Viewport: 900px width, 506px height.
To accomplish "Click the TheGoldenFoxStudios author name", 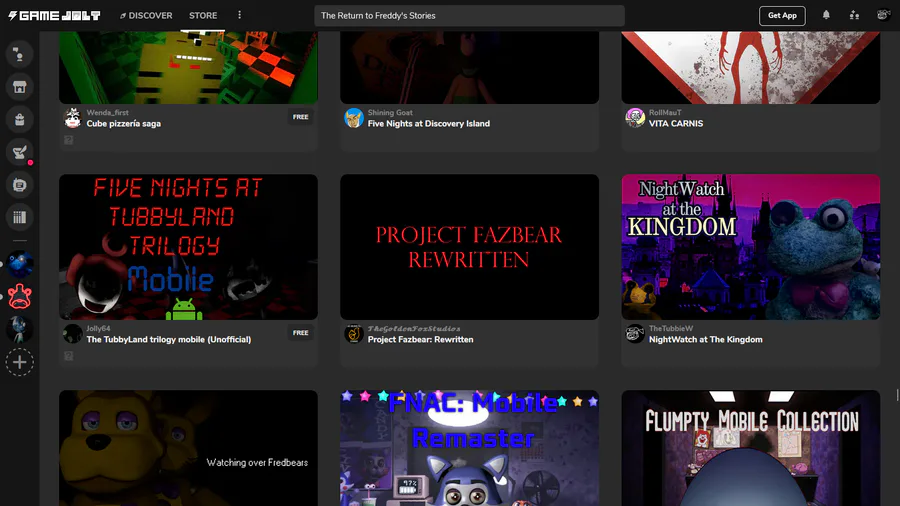I will tap(414, 329).
